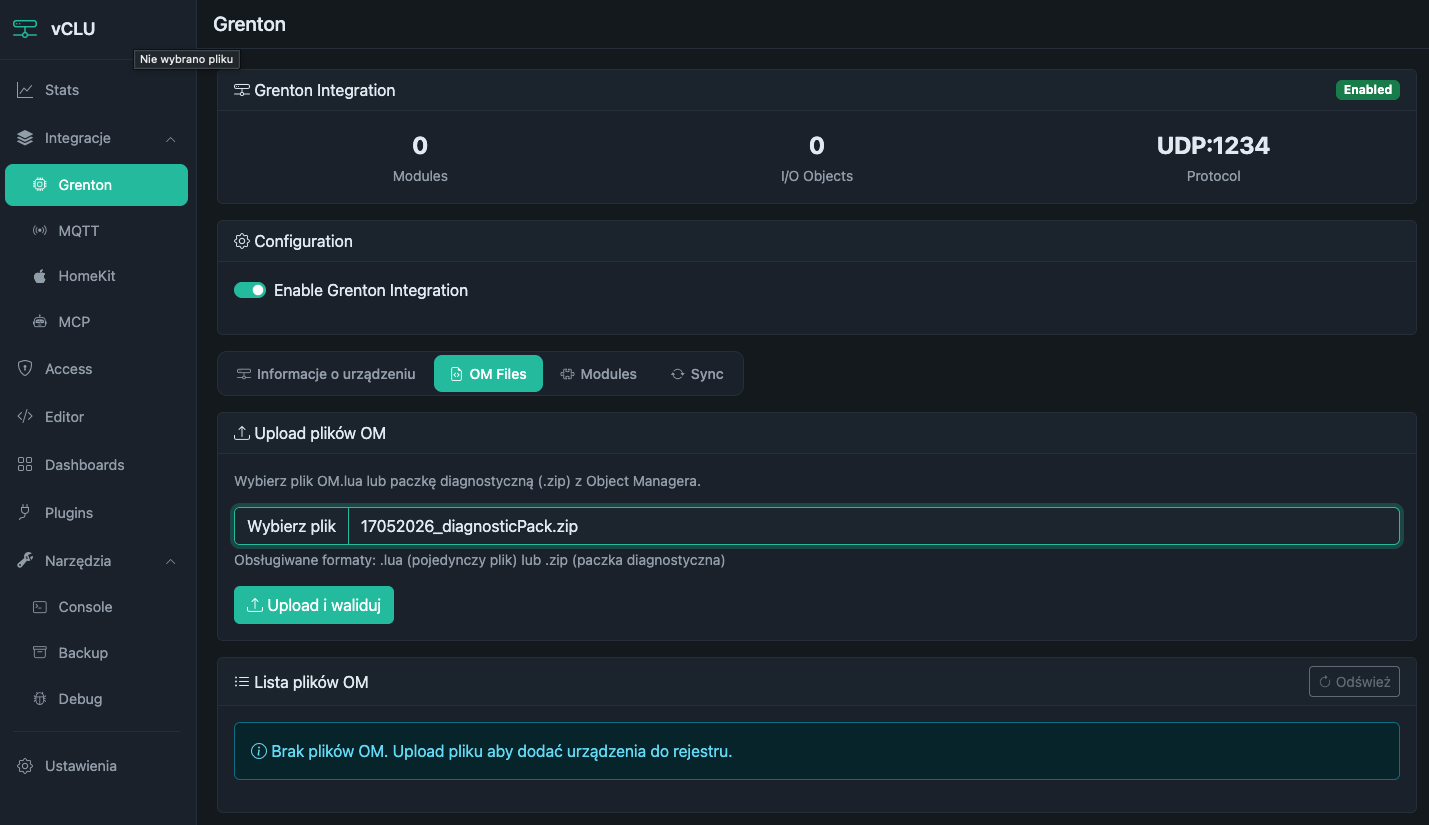Open Plugins from the sidebar
Viewport: 1429px width, 825px height.
96,513
